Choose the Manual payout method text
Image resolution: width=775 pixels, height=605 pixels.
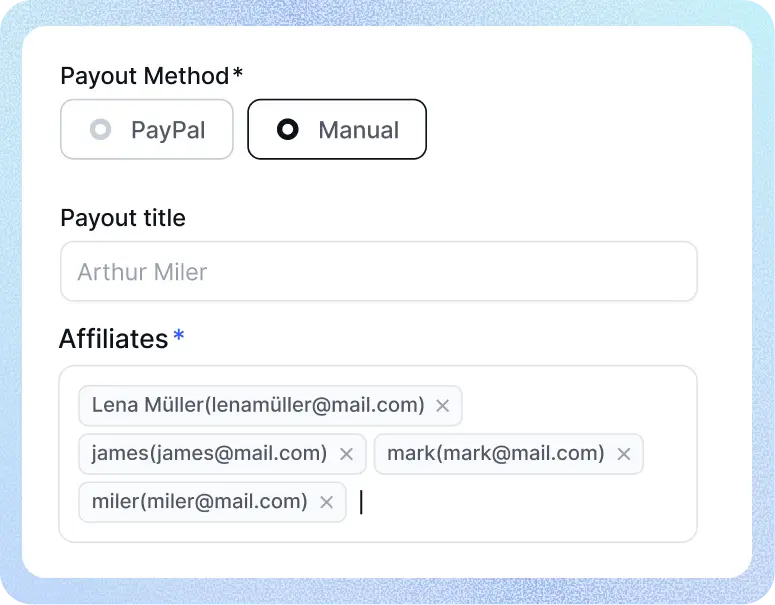[358, 130]
